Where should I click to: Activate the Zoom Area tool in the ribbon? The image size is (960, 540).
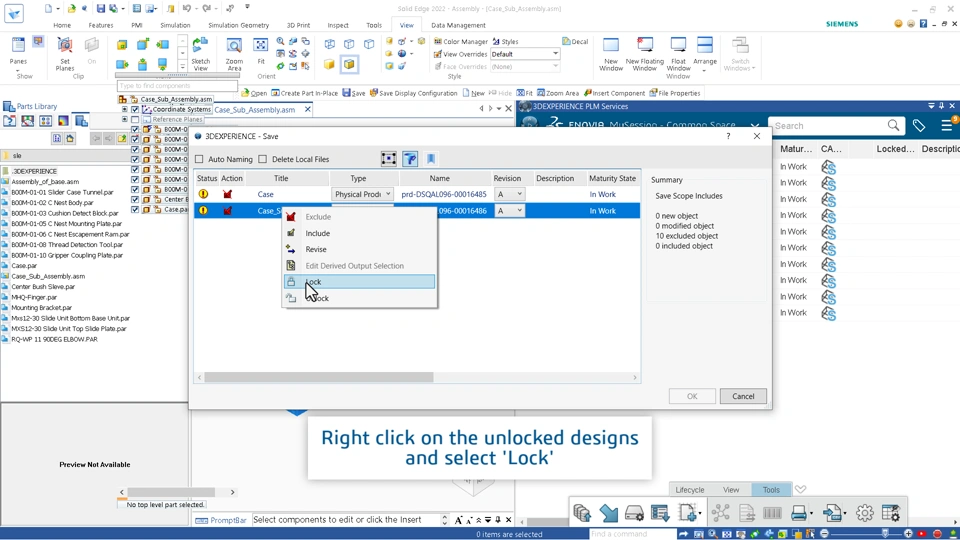234,54
